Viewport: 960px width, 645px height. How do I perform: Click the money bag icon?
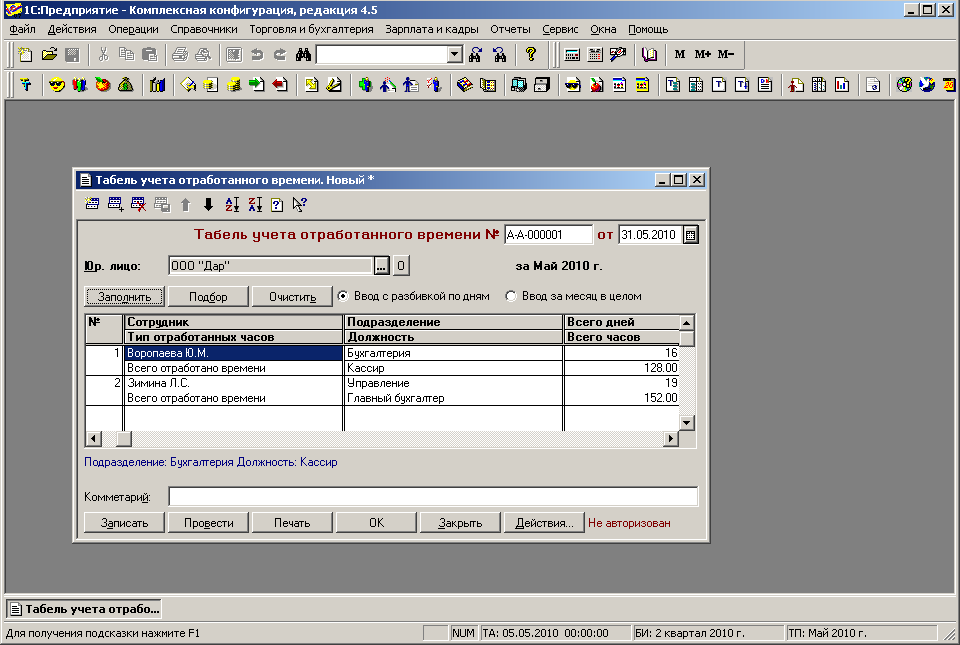(x=126, y=85)
